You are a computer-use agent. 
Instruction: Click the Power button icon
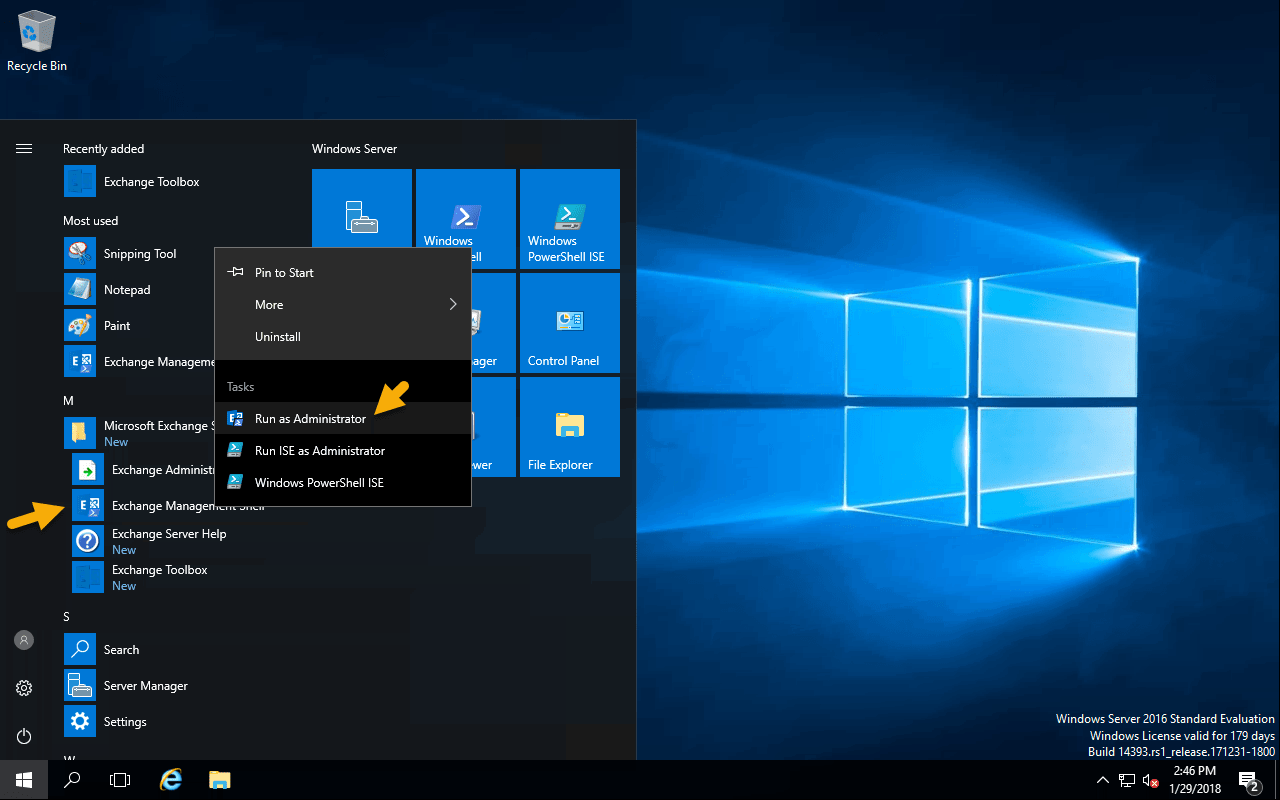24,736
